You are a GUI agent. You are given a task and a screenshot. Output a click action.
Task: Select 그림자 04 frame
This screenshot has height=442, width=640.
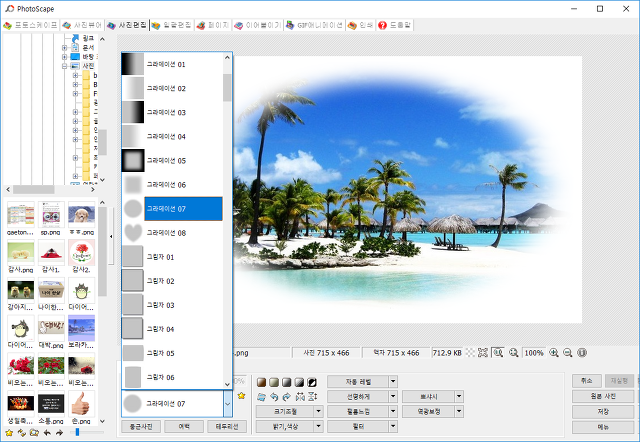tap(172, 329)
